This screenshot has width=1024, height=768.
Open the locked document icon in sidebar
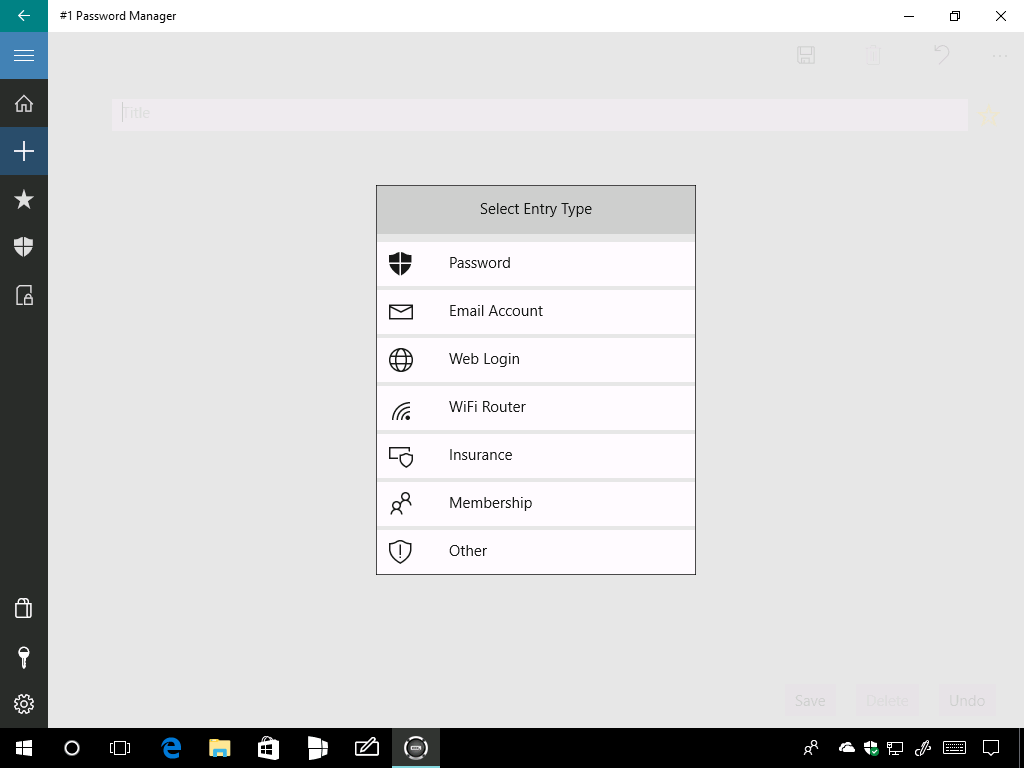[24, 295]
